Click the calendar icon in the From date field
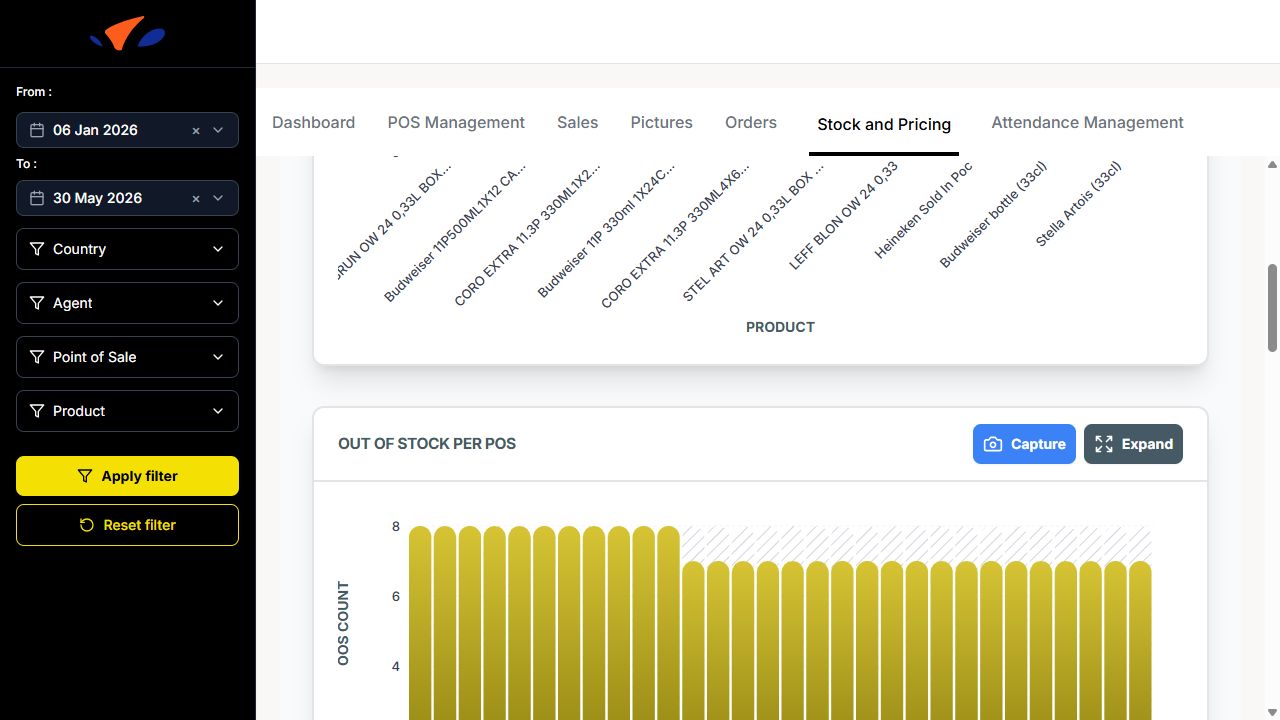1280x720 pixels. click(37, 130)
